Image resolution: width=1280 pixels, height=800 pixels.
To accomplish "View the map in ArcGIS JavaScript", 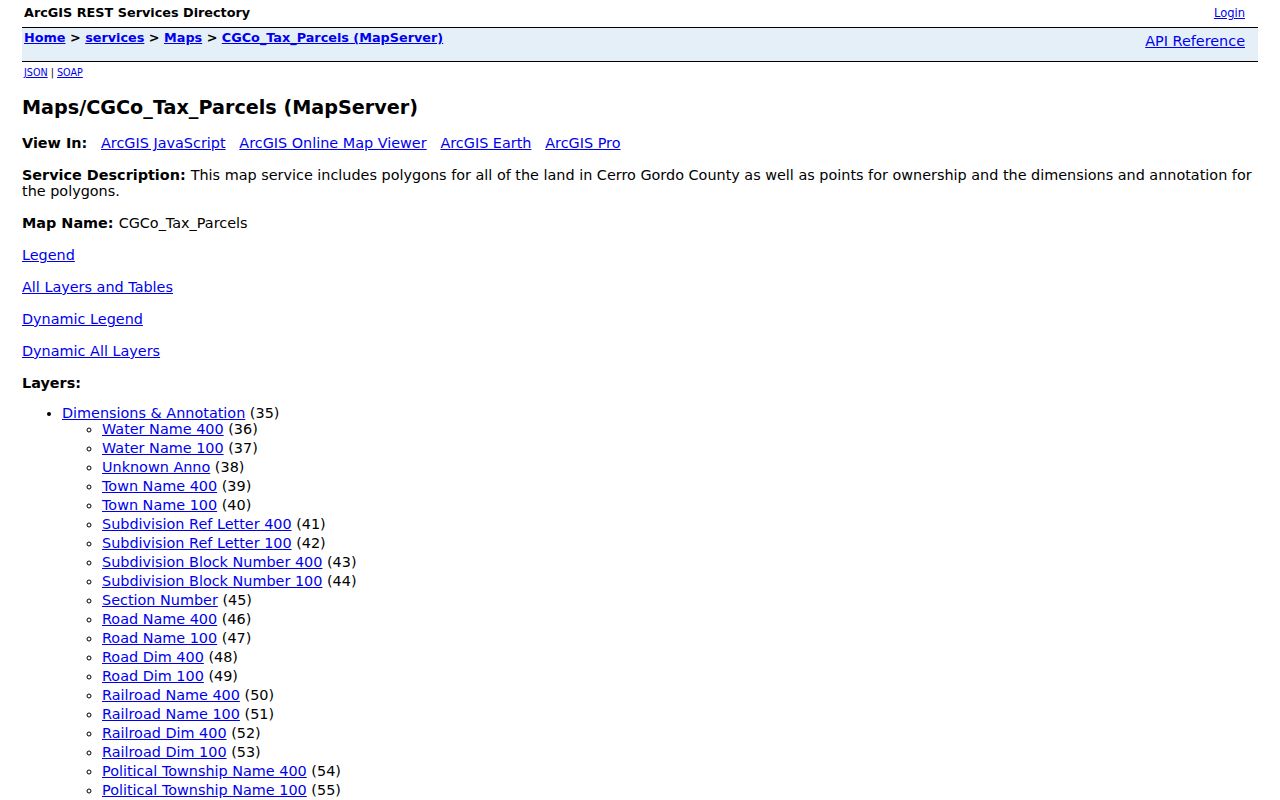I will click(x=163, y=143).
